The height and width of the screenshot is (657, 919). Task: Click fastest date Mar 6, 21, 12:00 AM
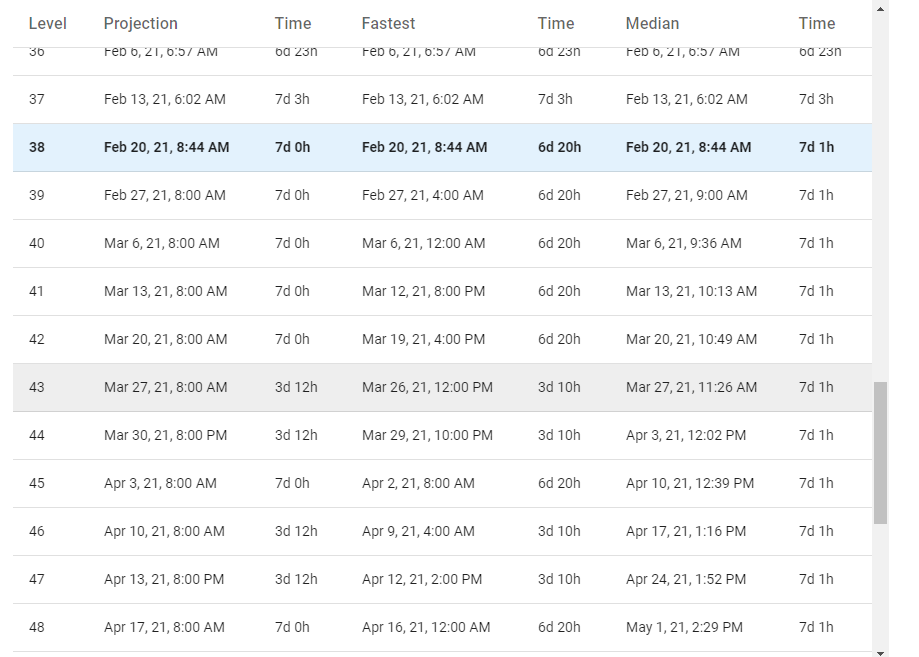(x=423, y=243)
